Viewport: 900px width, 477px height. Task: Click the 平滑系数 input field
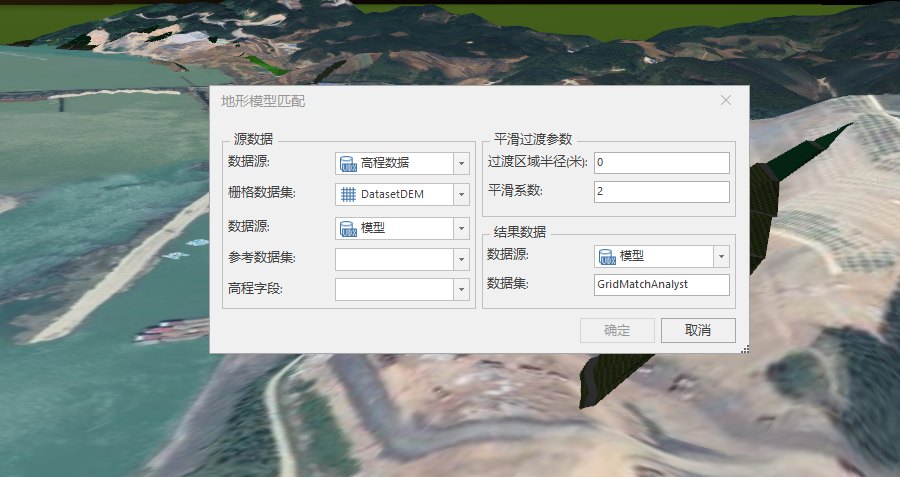(662, 192)
